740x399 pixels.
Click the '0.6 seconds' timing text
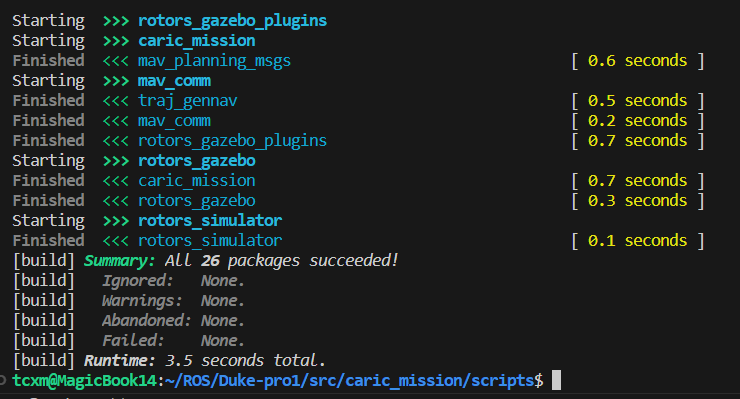637,61
